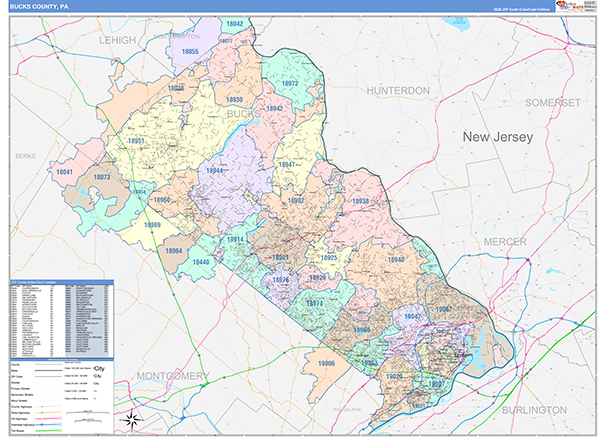Click the Bucks County, PA title

39,6
